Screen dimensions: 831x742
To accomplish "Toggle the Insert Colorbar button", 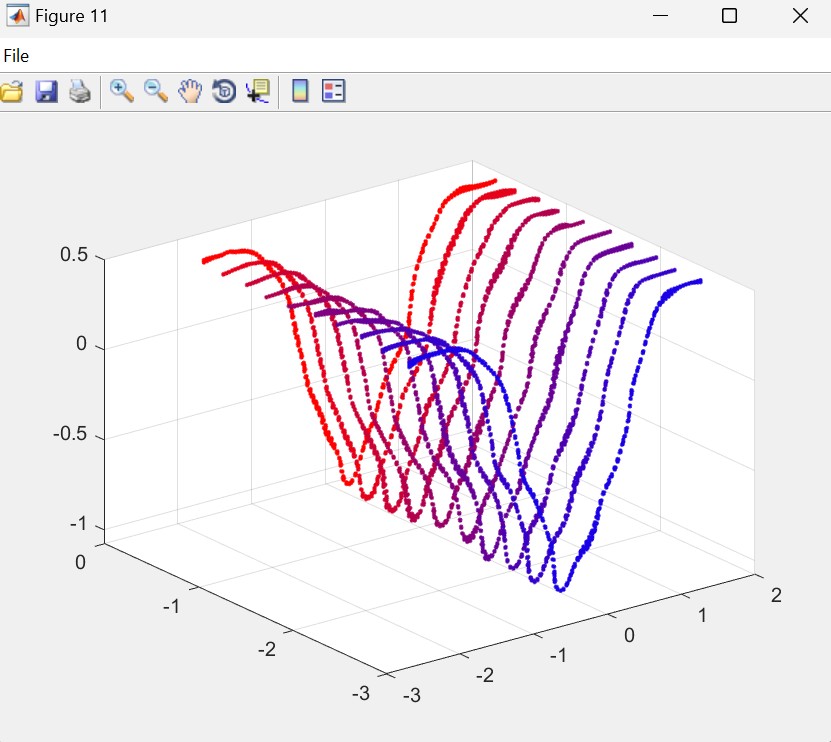I will point(299,92).
